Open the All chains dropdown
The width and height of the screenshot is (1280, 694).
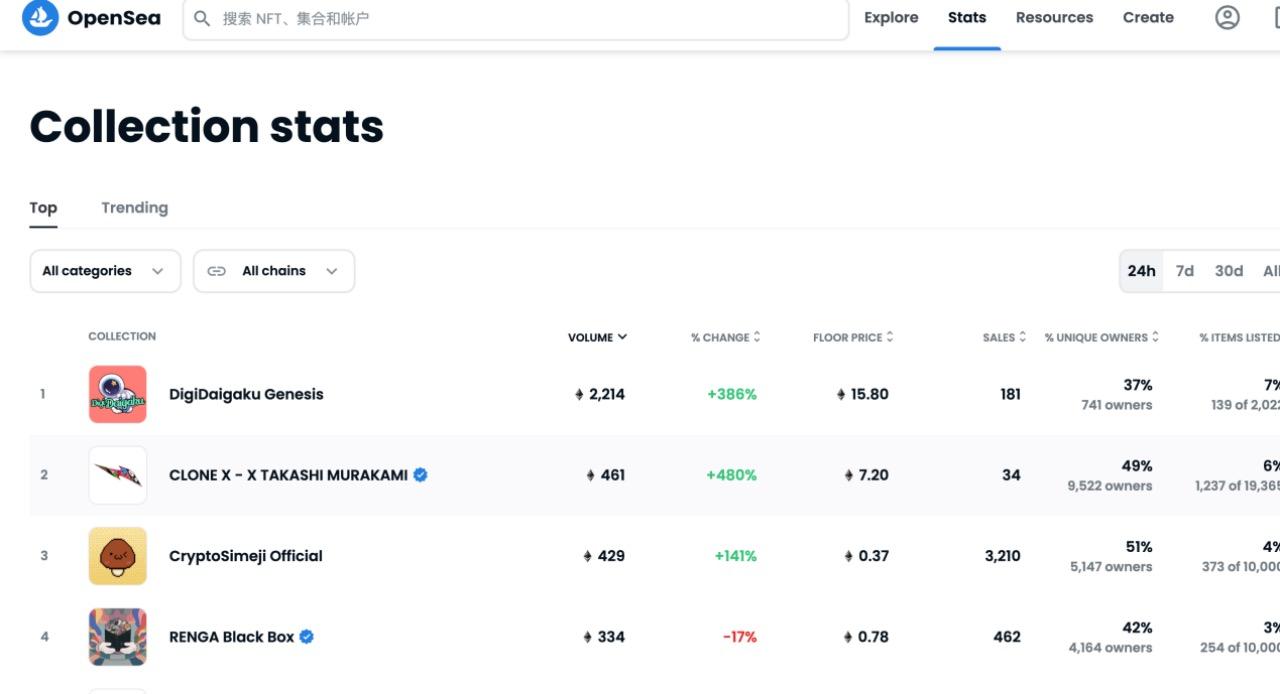tap(274, 271)
